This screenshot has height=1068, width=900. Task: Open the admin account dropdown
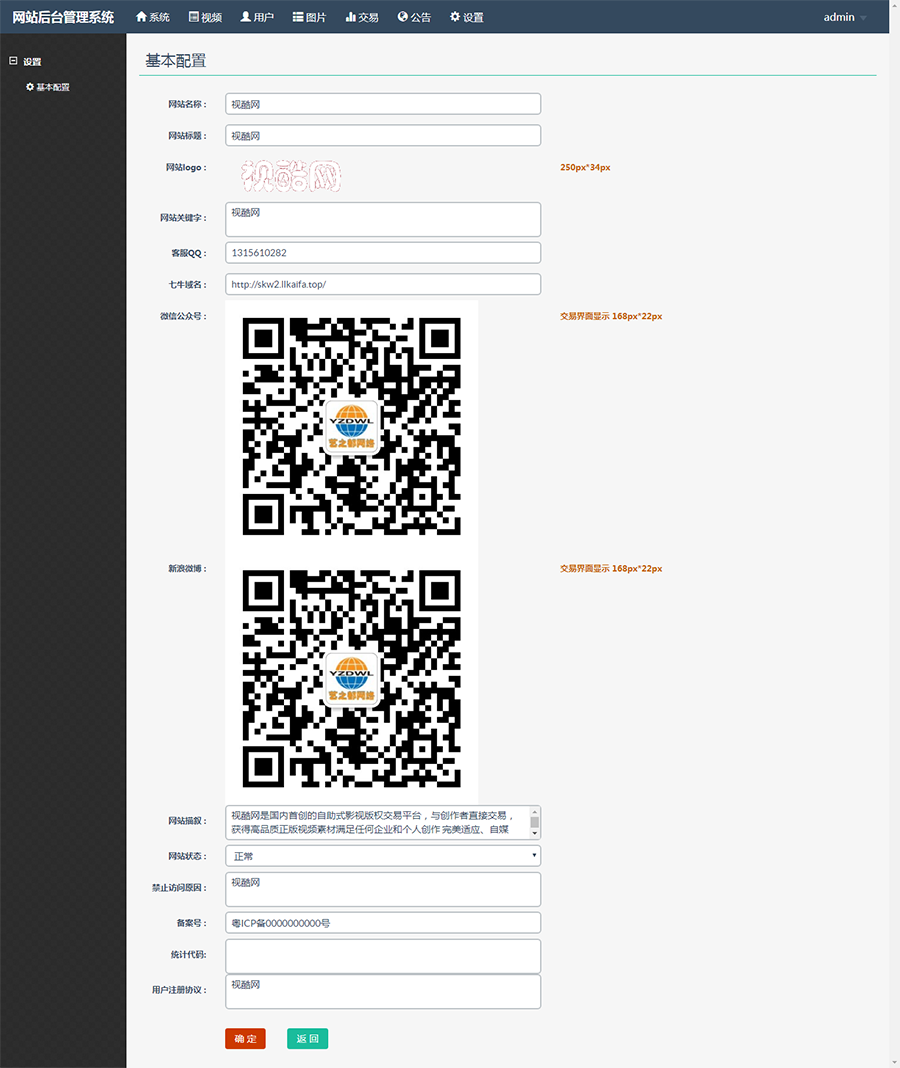pos(845,17)
